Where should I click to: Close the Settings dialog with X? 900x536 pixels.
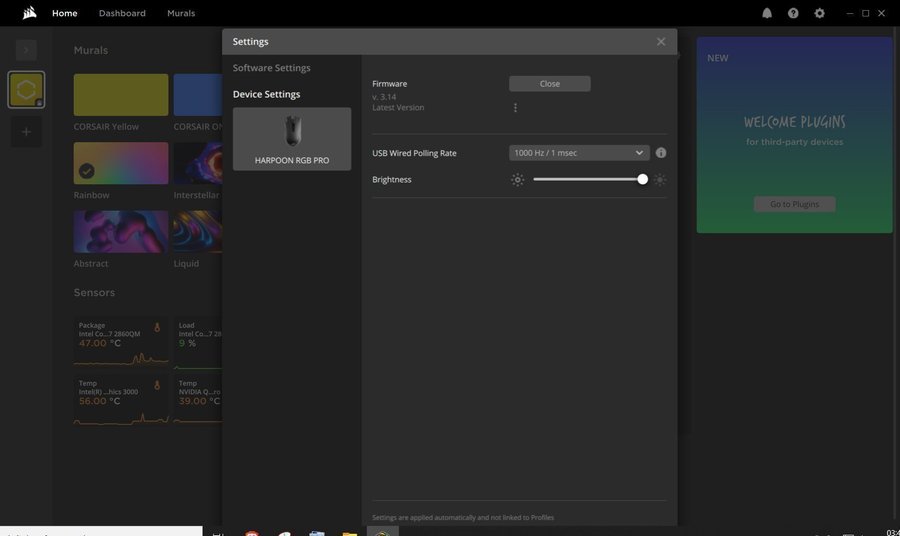[661, 42]
